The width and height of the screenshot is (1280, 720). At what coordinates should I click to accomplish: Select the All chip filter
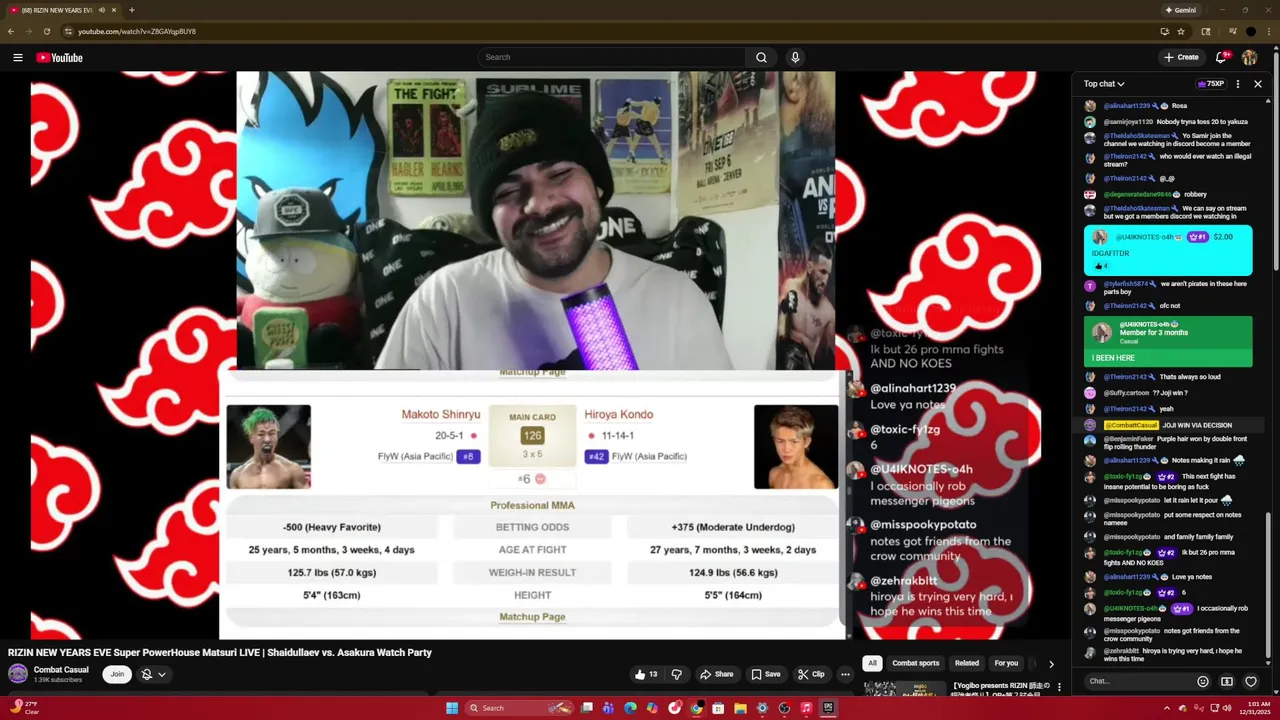coord(872,663)
